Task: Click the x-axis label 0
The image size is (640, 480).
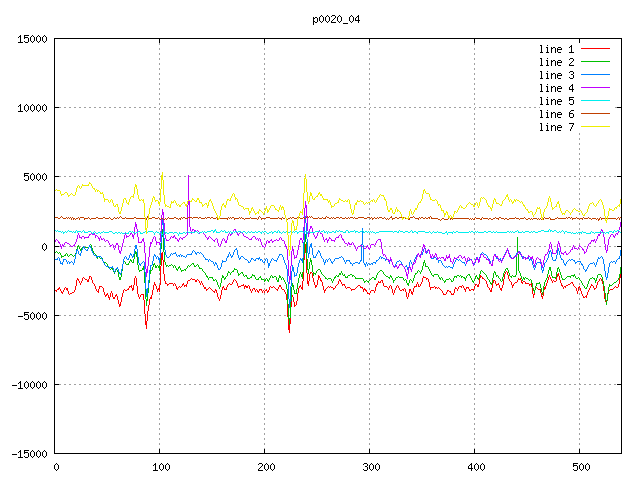Action: [56, 467]
